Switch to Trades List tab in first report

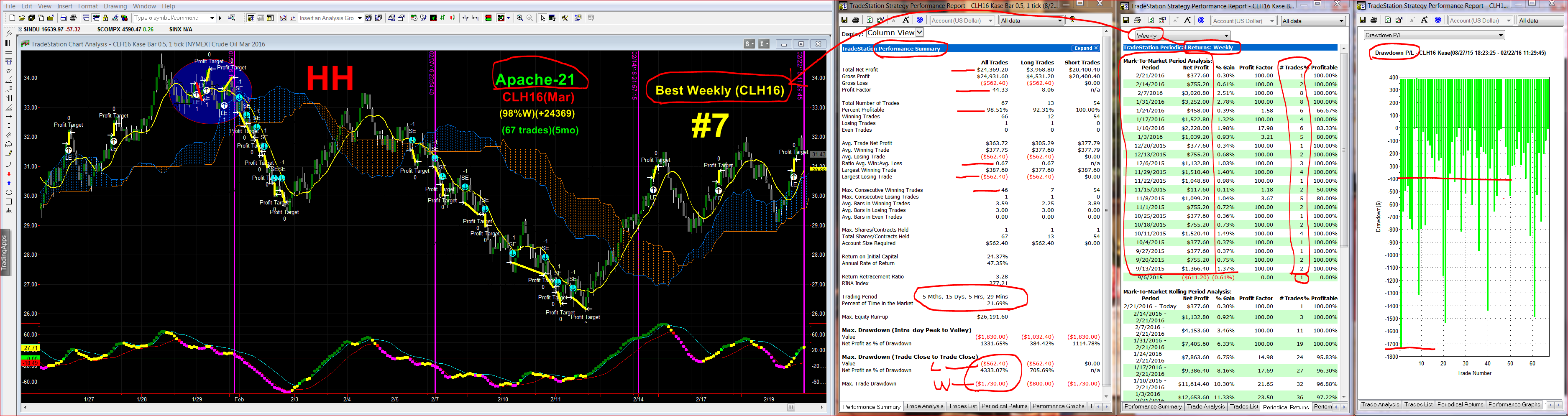click(x=962, y=406)
